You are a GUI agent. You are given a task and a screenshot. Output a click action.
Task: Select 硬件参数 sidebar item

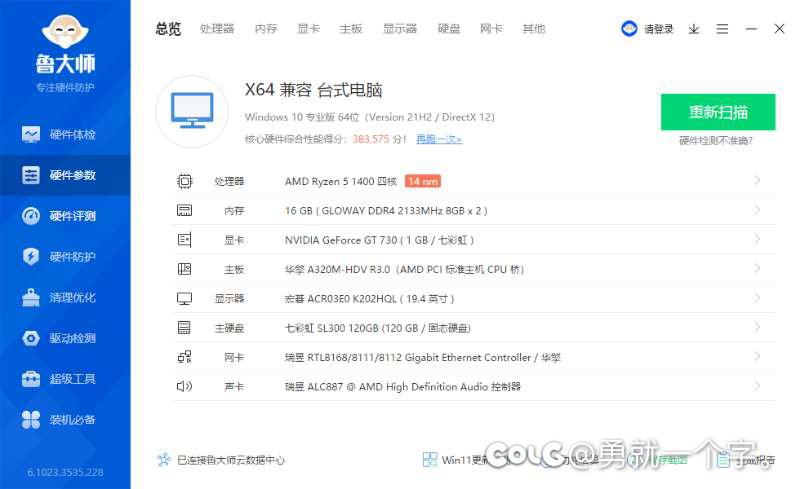click(x=65, y=175)
